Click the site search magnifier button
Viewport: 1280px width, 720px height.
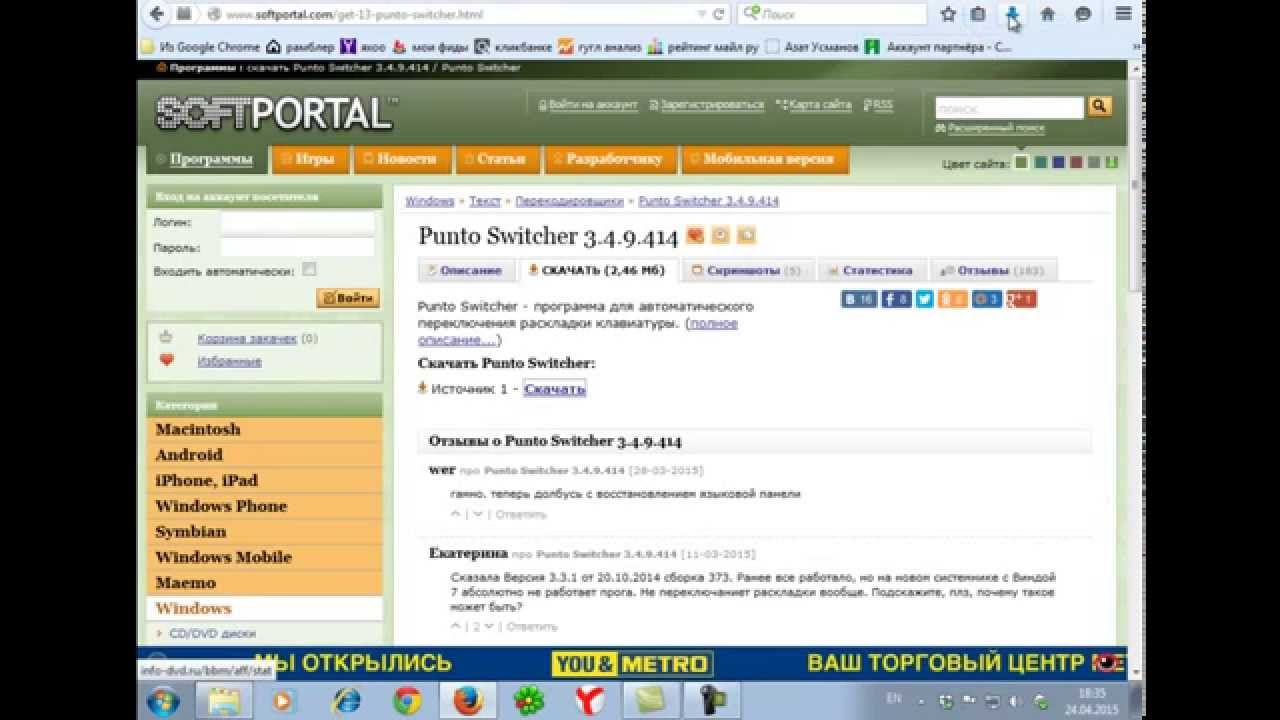tap(1099, 106)
